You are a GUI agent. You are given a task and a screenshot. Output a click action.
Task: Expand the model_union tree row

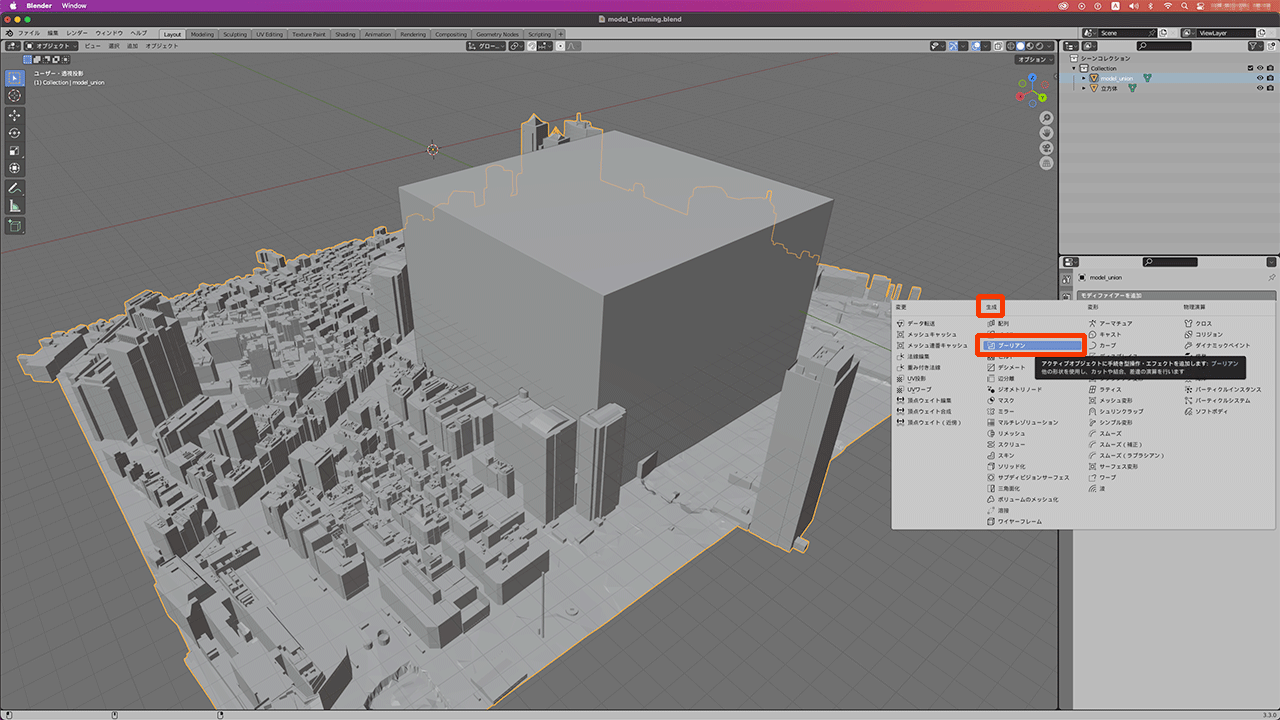point(1083,78)
